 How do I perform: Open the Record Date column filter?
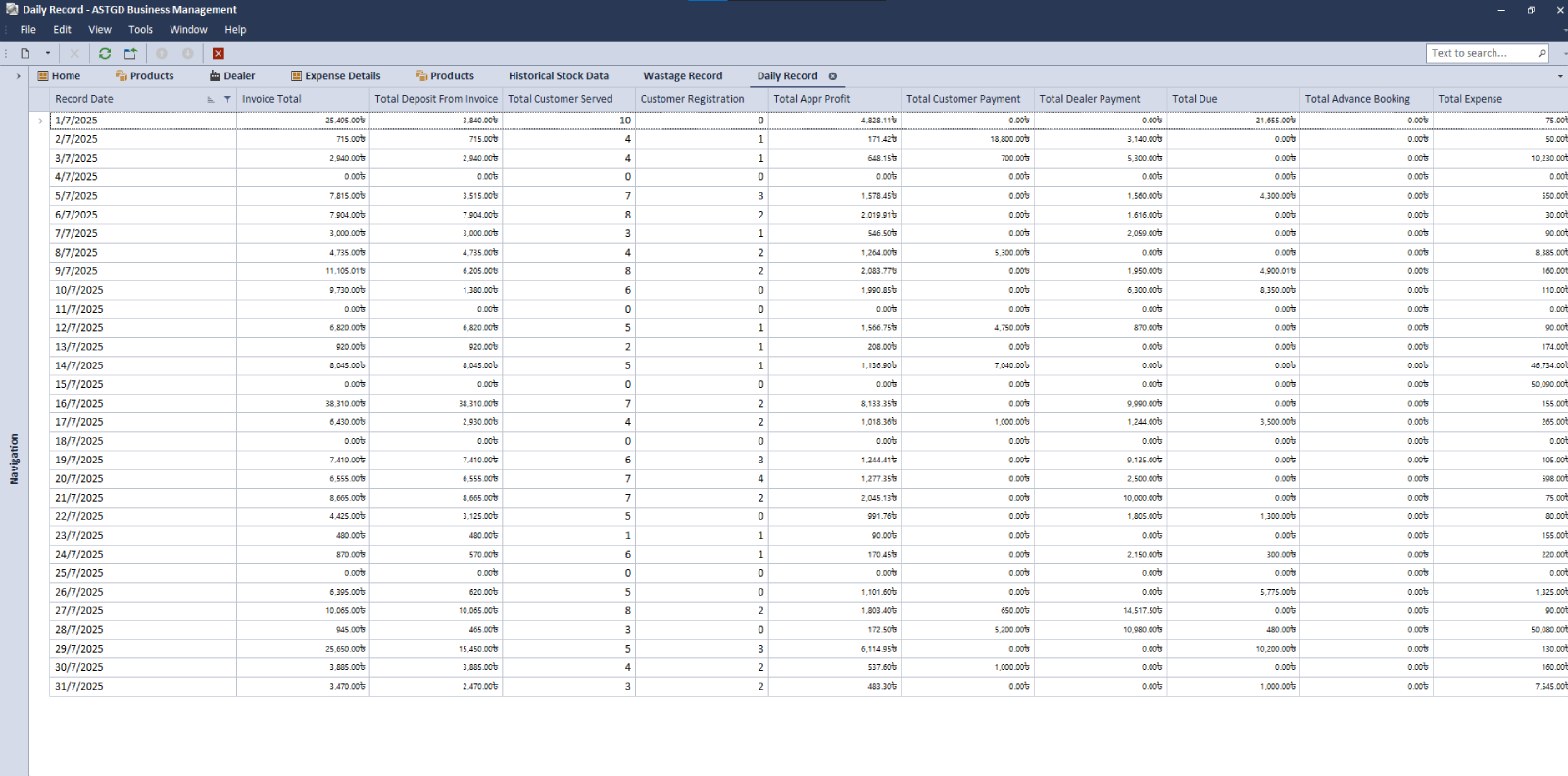click(227, 99)
